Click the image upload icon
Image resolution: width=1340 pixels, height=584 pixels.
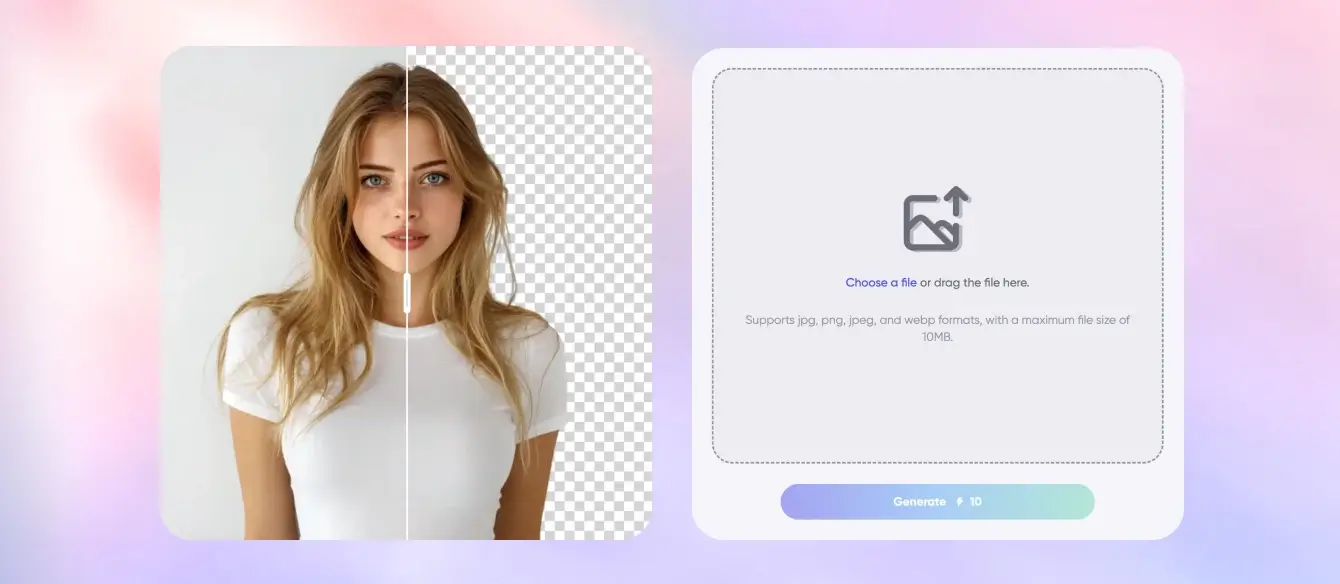pyautogui.click(x=935, y=220)
